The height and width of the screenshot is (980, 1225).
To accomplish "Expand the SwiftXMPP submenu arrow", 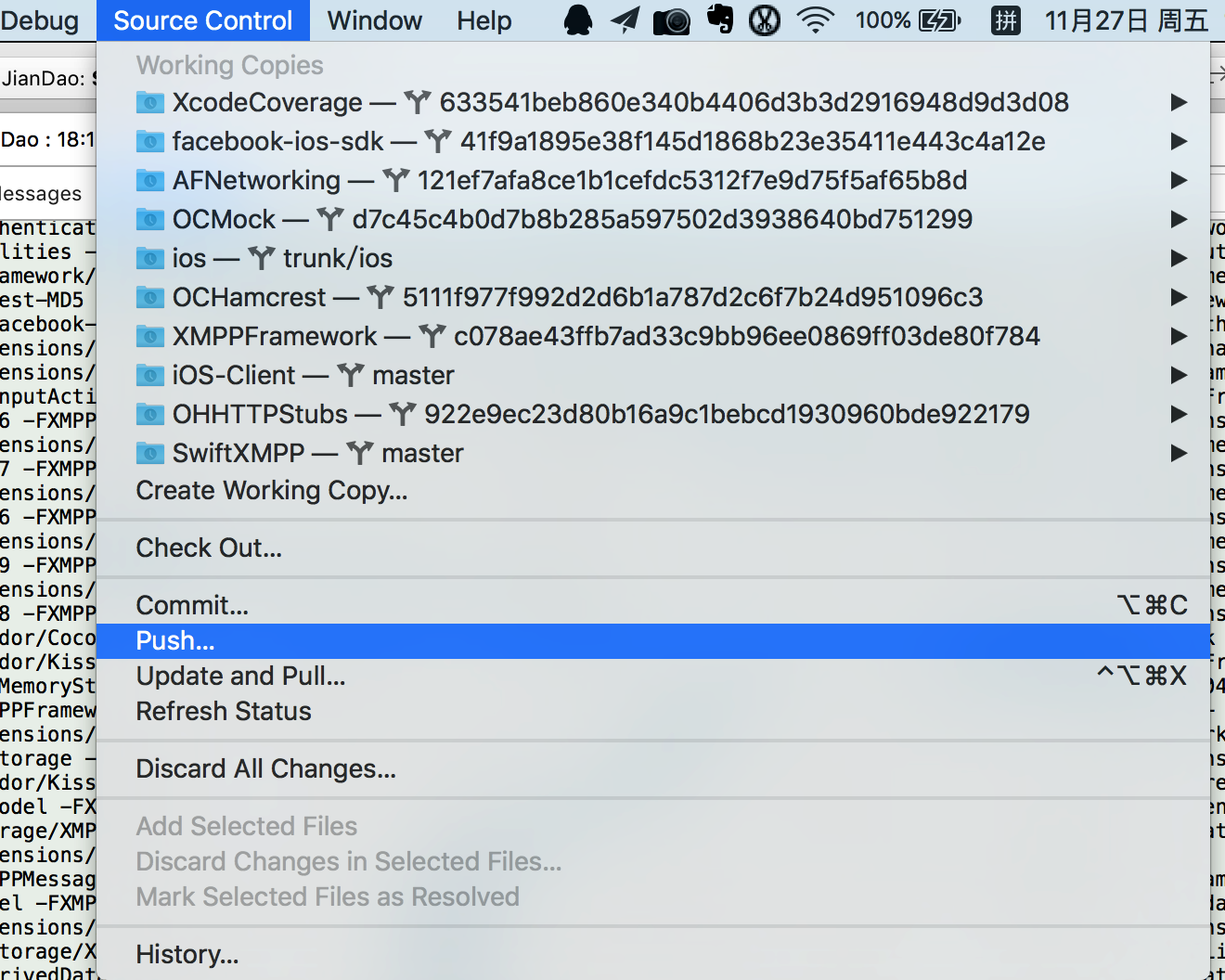I will [1179, 453].
